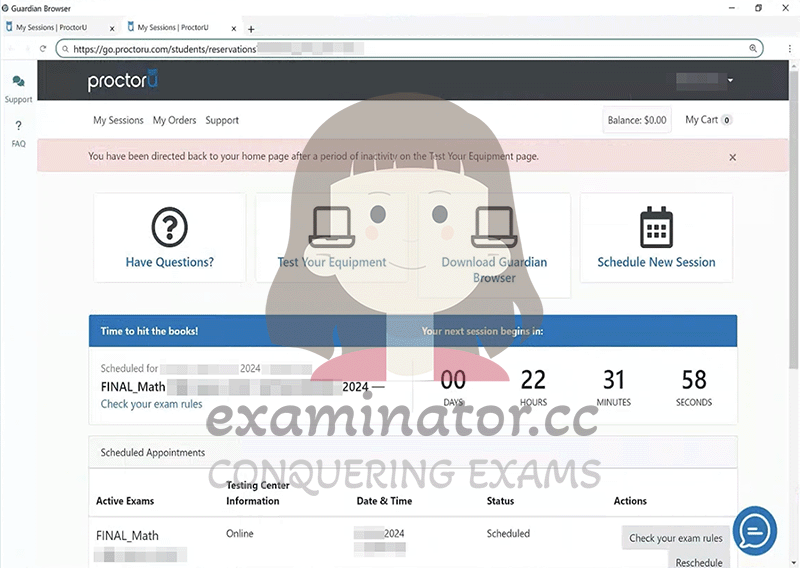Open the Support chat icon in sidebar
Image resolution: width=800 pixels, height=568 pixels.
[18, 81]
